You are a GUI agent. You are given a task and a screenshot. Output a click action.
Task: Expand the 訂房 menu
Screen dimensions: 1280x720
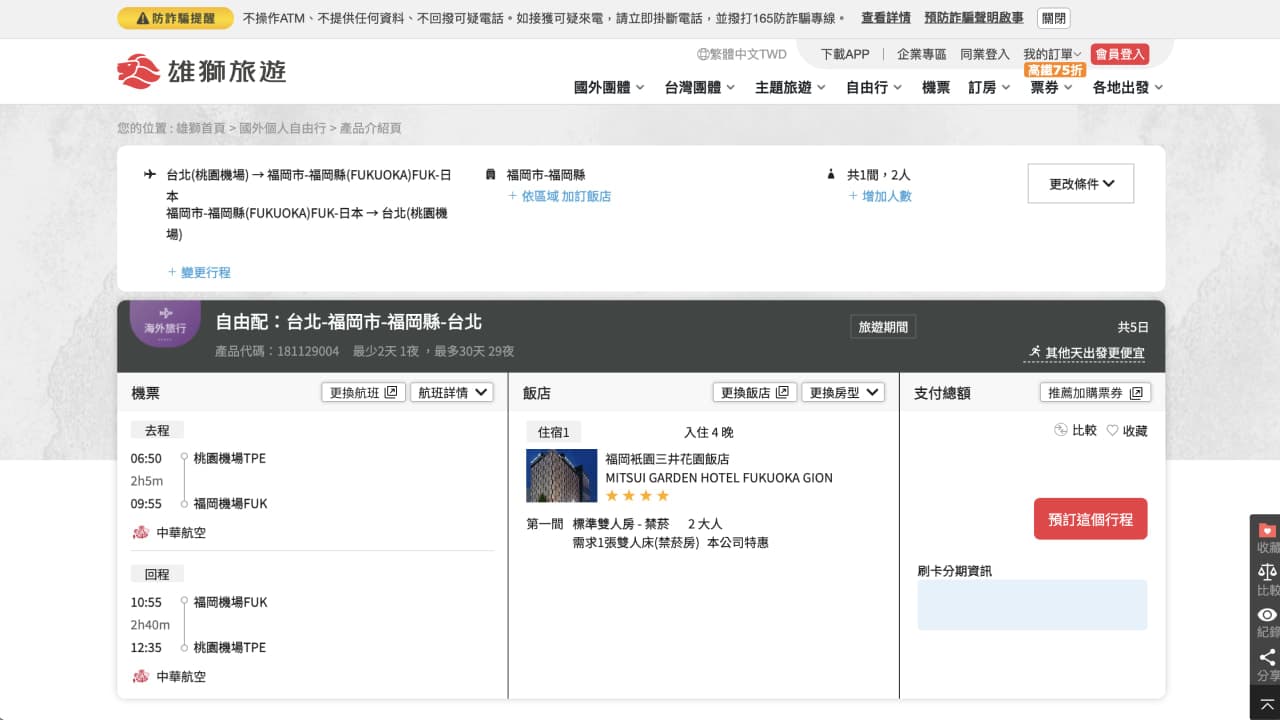(x=989, y=87)
